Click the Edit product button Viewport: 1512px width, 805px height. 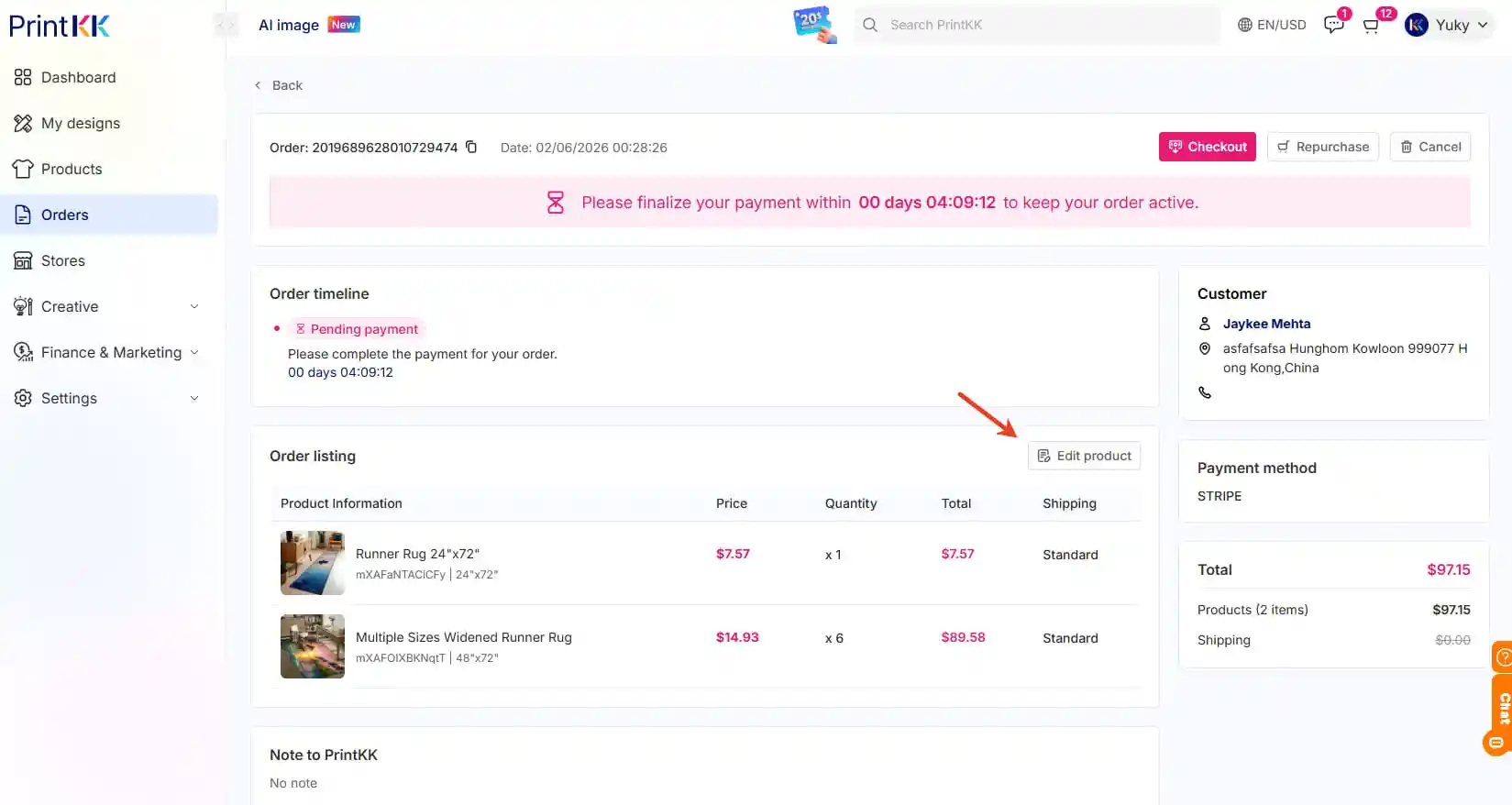pyautogui.click(x=1084, y=456)
